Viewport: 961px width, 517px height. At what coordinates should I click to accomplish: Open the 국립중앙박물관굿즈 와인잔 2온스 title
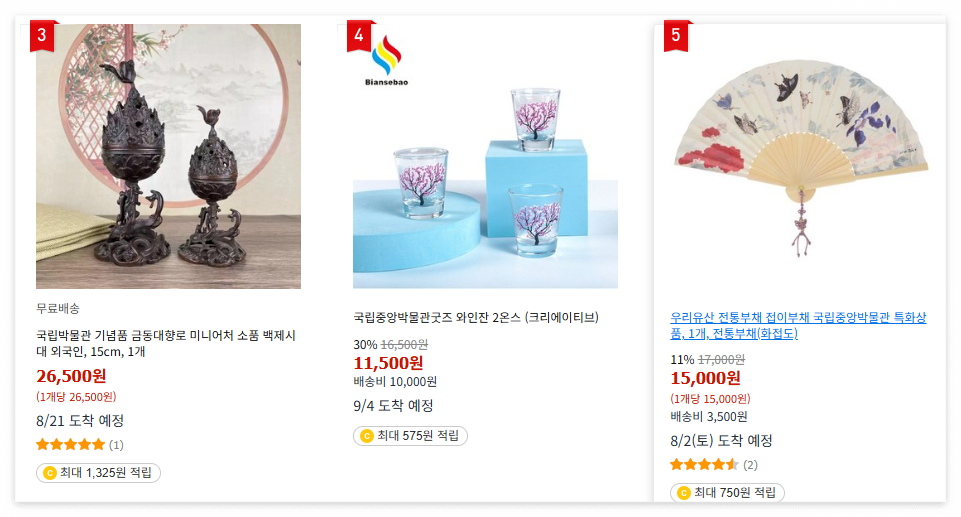[476, 317]
